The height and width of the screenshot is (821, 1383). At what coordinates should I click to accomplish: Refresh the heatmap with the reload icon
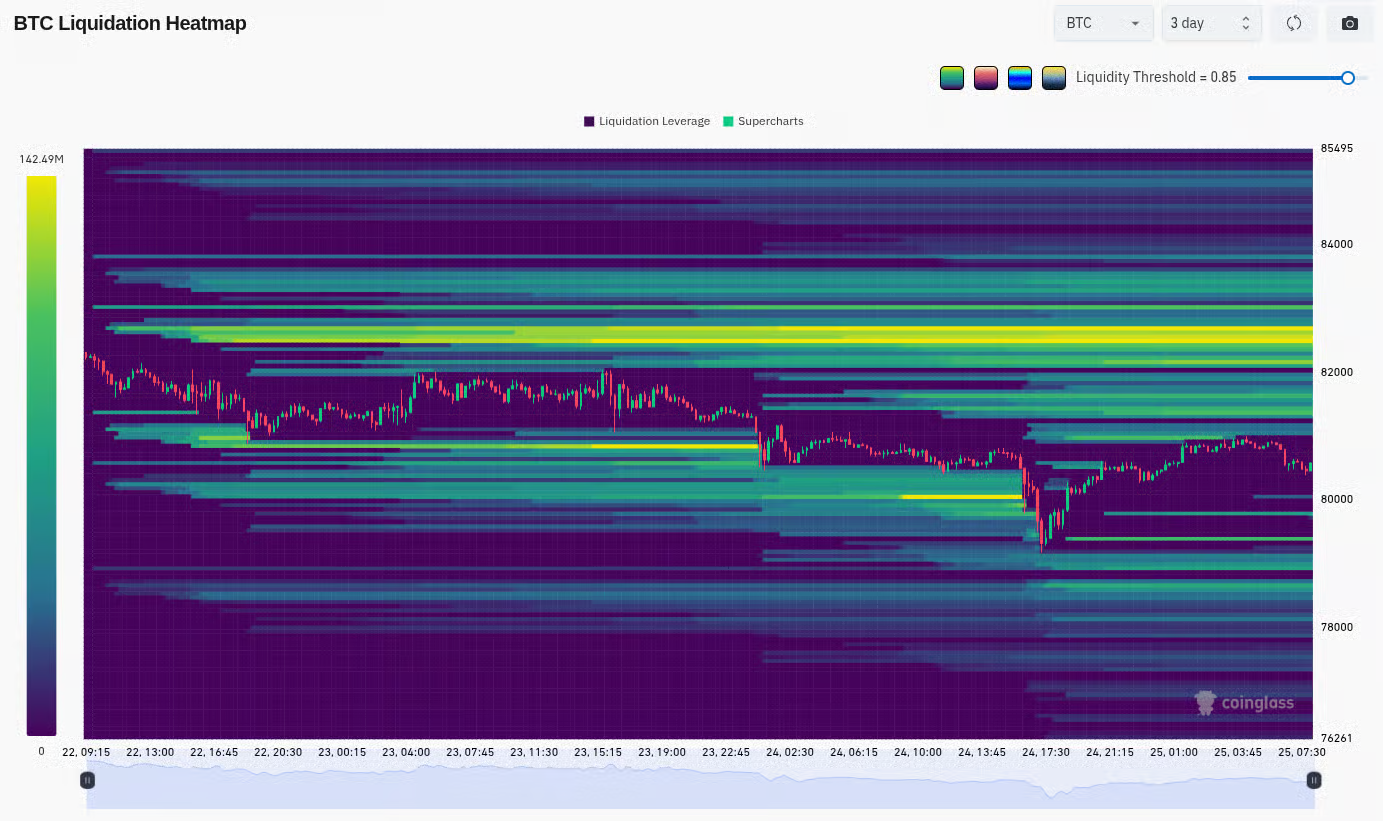click(1294, 23)
